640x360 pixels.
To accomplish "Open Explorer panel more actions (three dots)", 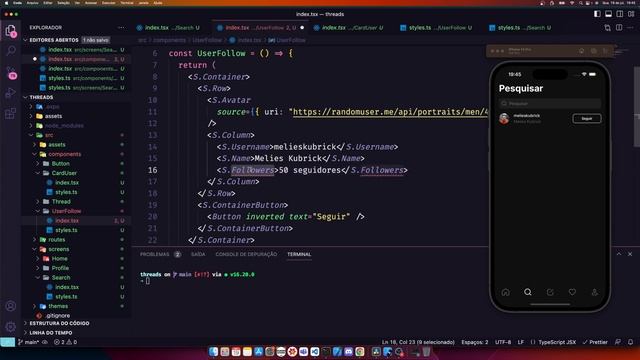I will (x=121, y=28).
